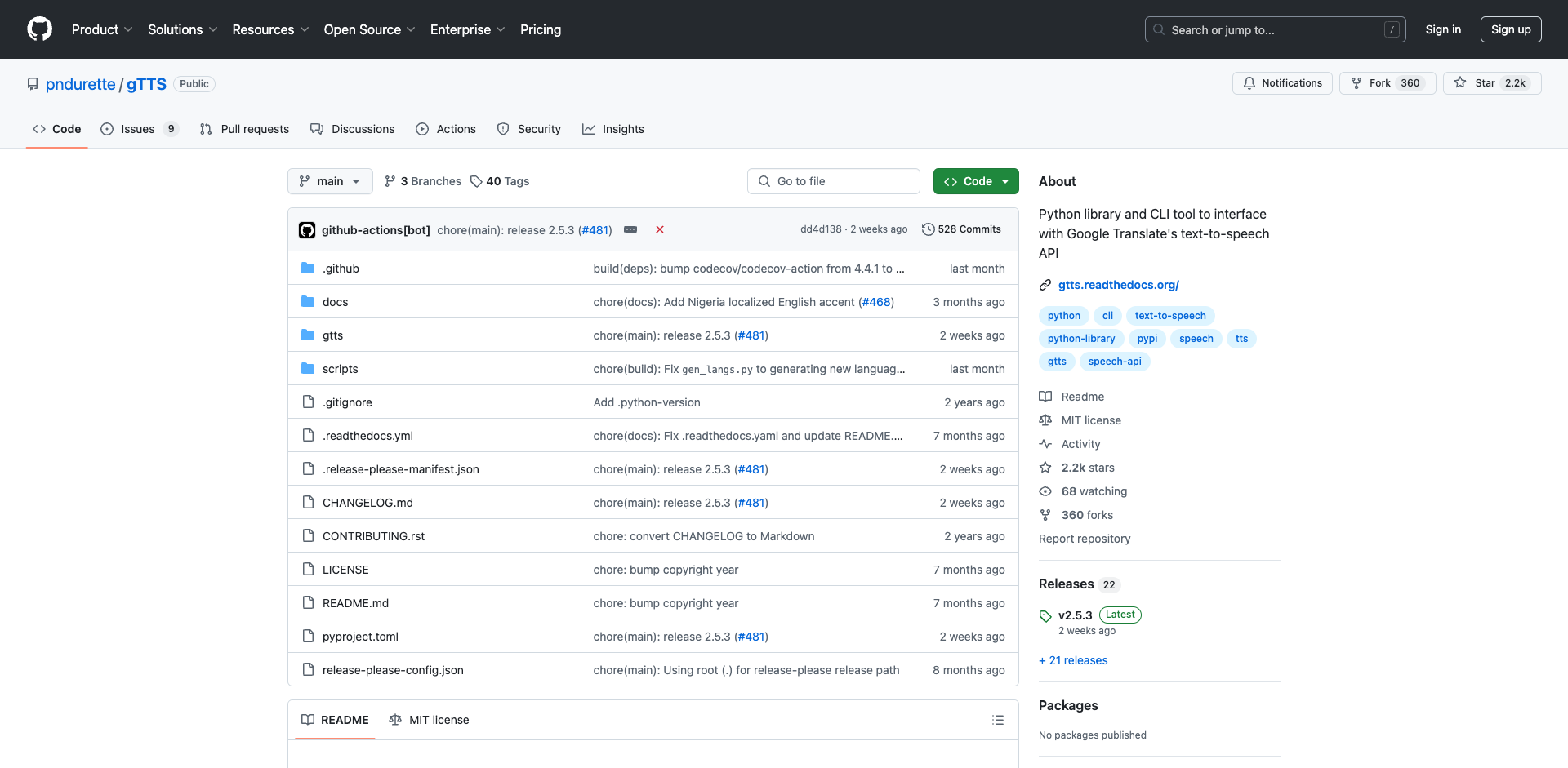Viewport: 1568px width, 768px height.
Task: Switch to the Pull requests tab
Action: pyautogui.click(x=244, y=129)
